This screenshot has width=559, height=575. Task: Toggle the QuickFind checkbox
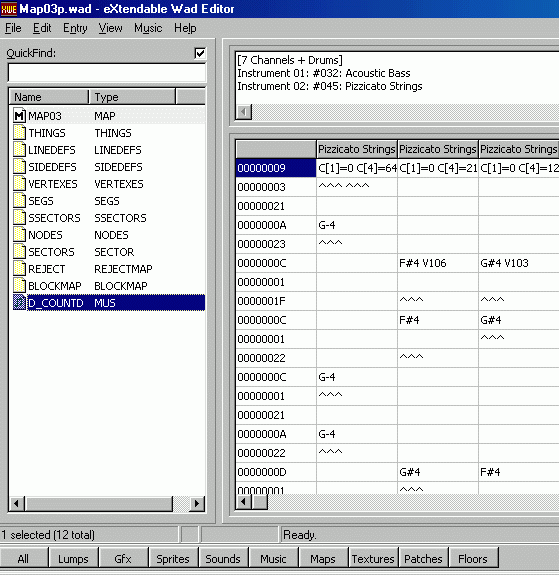200,53
